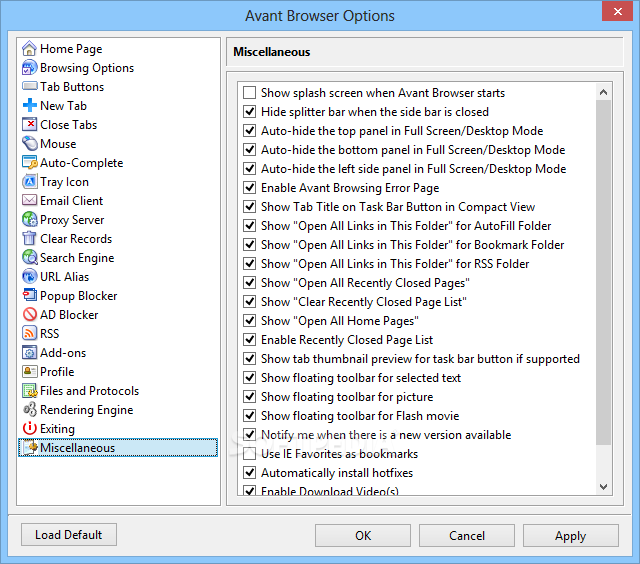
Task: Click the Exiting power icon
Action: click(x=29, y=429)
